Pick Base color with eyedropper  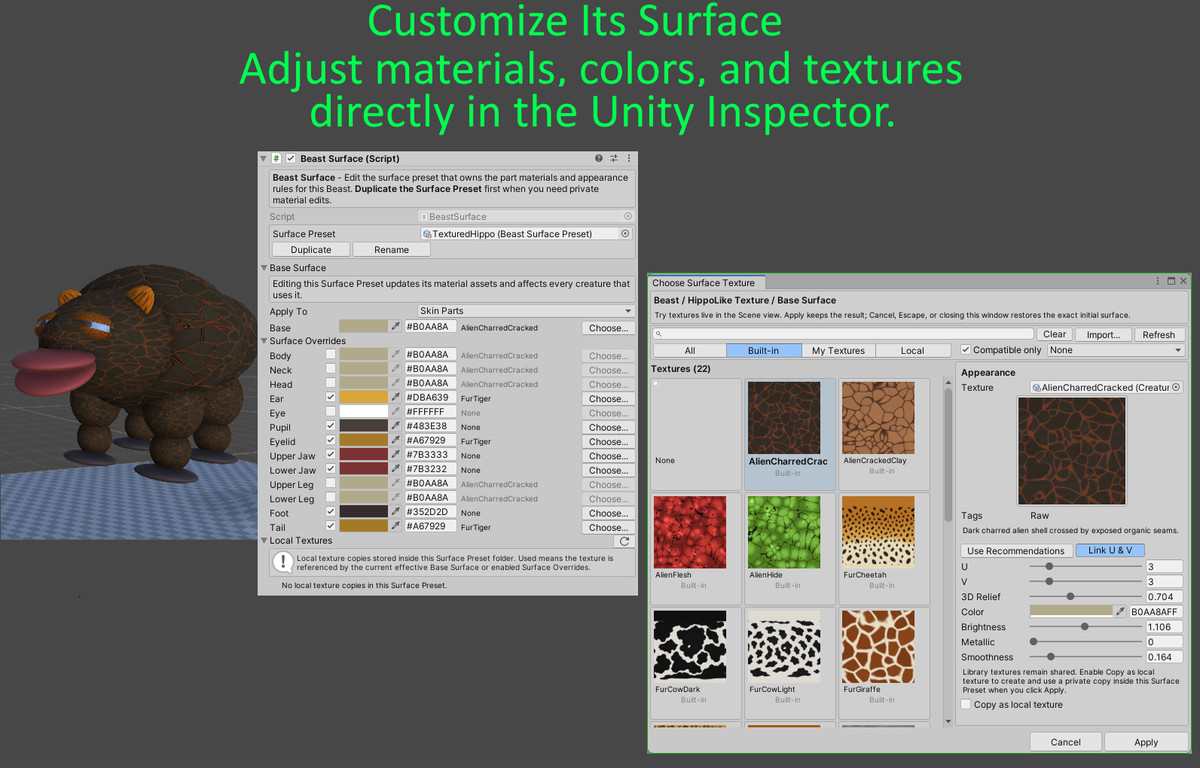pos(395,327)
